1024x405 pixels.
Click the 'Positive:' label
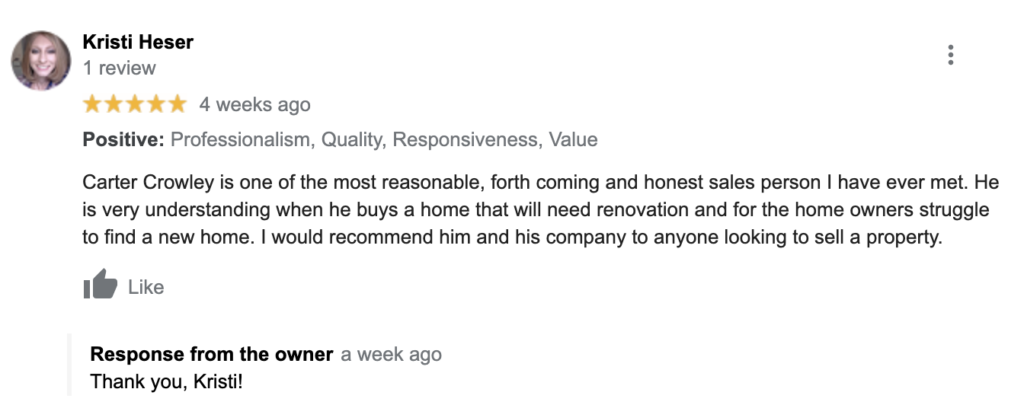(123, 139)
